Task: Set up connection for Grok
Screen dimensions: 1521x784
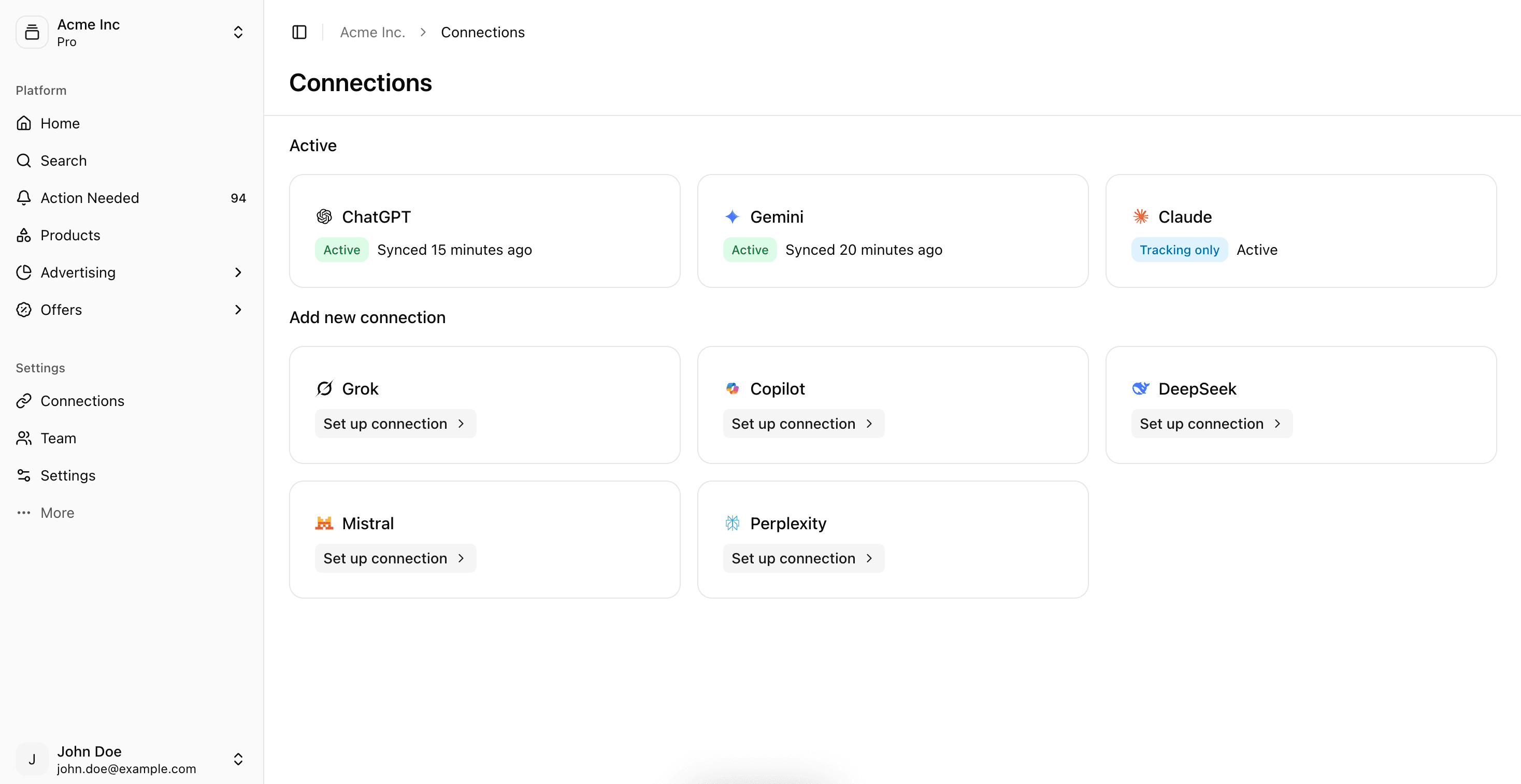Action: (394, 423)
